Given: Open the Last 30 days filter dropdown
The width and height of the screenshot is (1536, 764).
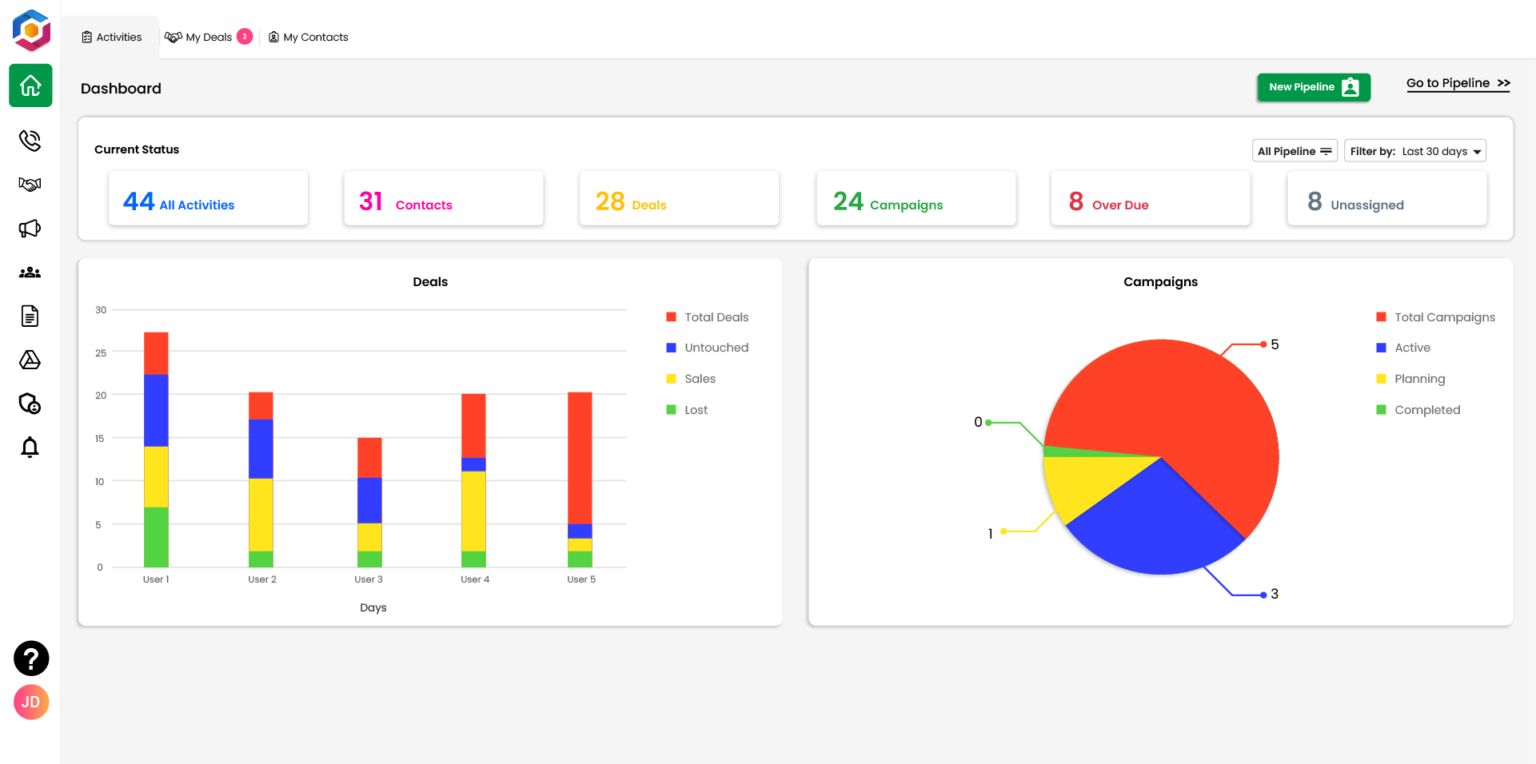Looking at the screenshot, I should click(x=1416, y=150).
